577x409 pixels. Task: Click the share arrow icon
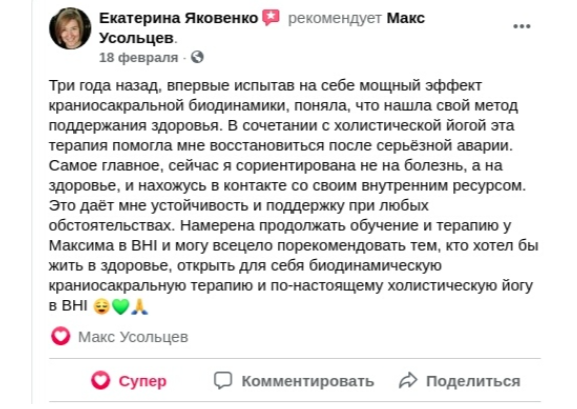pos(408,380)
